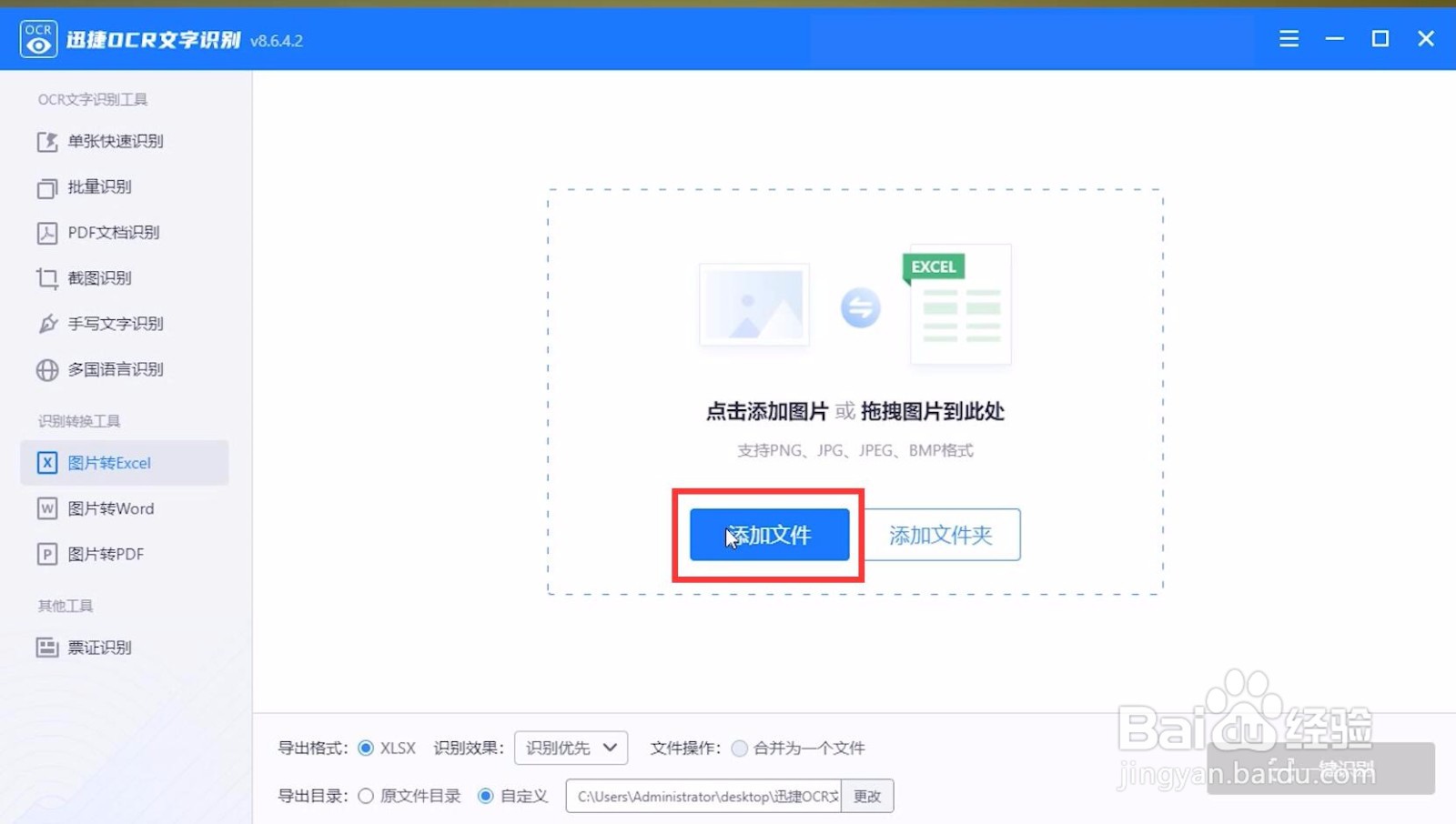This screenshot has width=1456, height=824.
Task: Click the export directory path field
Action: (x=705, y=796)
